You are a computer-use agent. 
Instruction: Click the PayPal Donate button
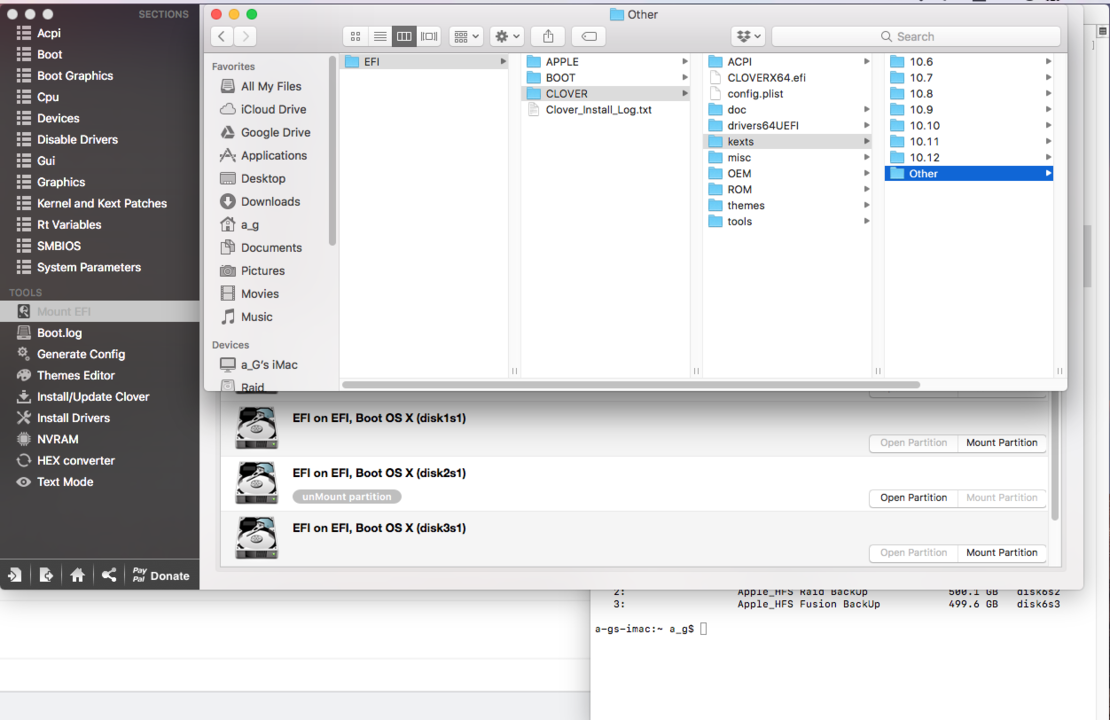coord(161,576)
